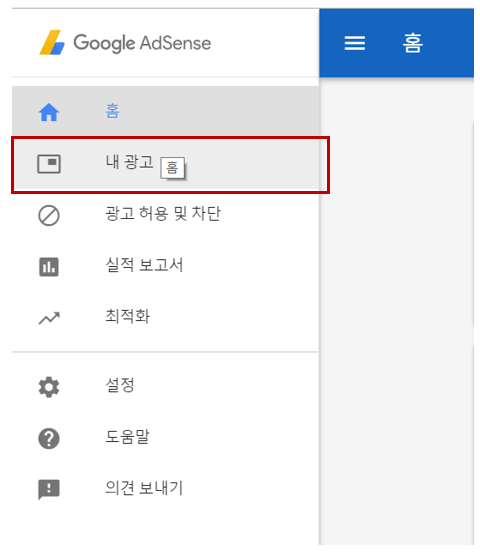
Task: Click the trending arrow optimization icon
Action: click(x=49, y=318)
